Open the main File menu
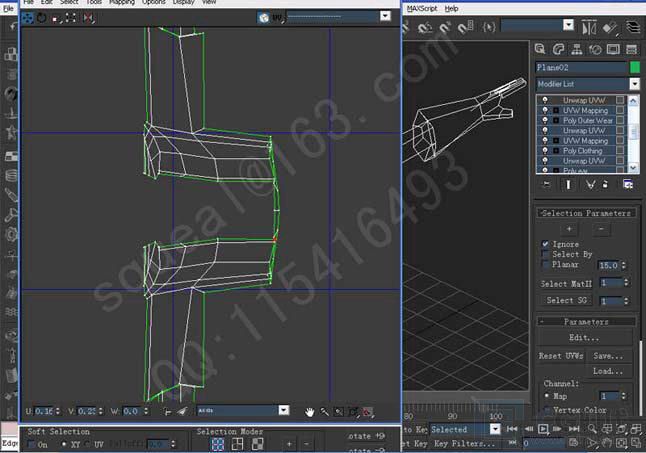646x453 pixels. pos(8,8)
